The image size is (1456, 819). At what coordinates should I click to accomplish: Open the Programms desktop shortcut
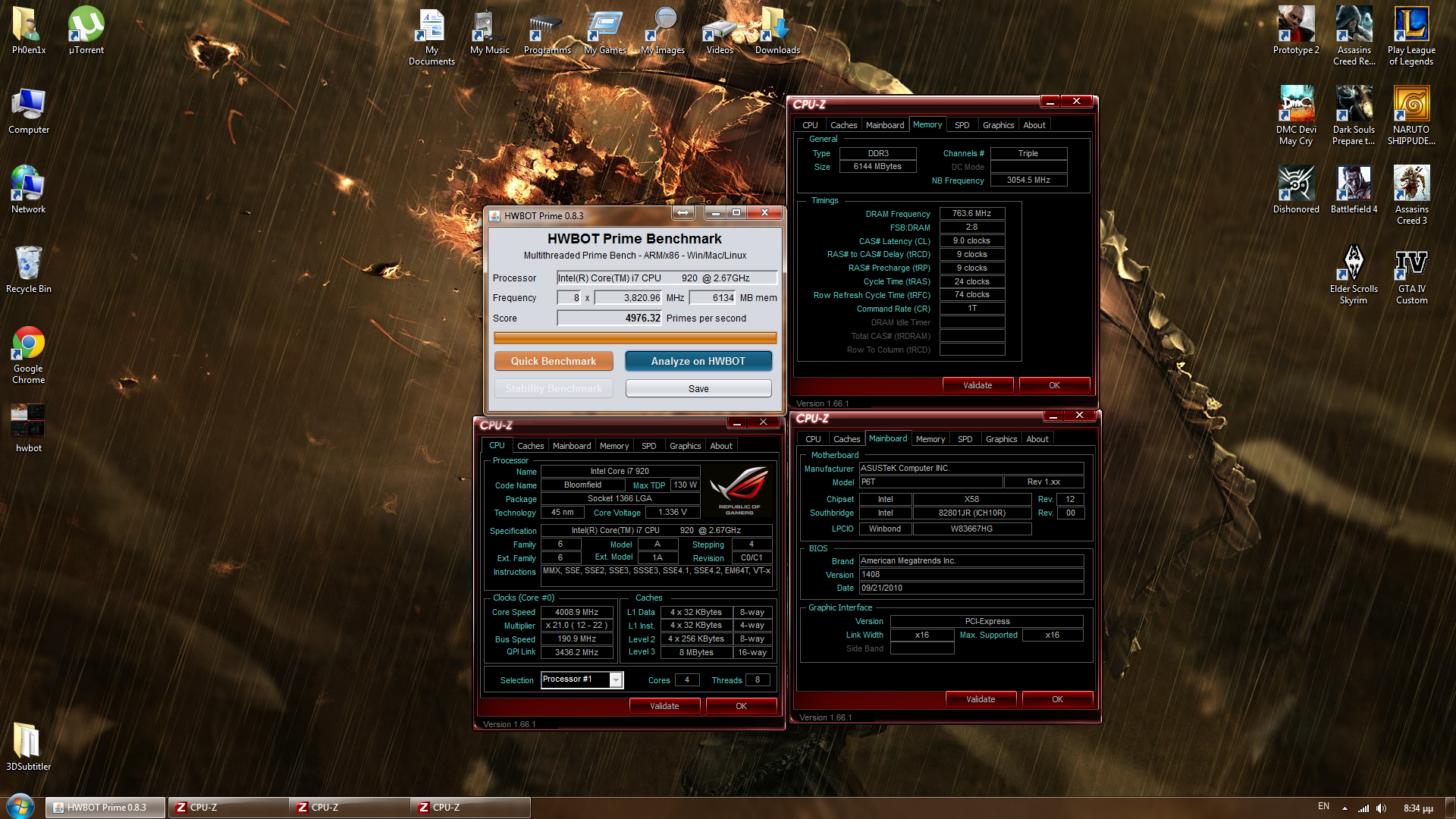pyautogui.click(x=547, y=30)
